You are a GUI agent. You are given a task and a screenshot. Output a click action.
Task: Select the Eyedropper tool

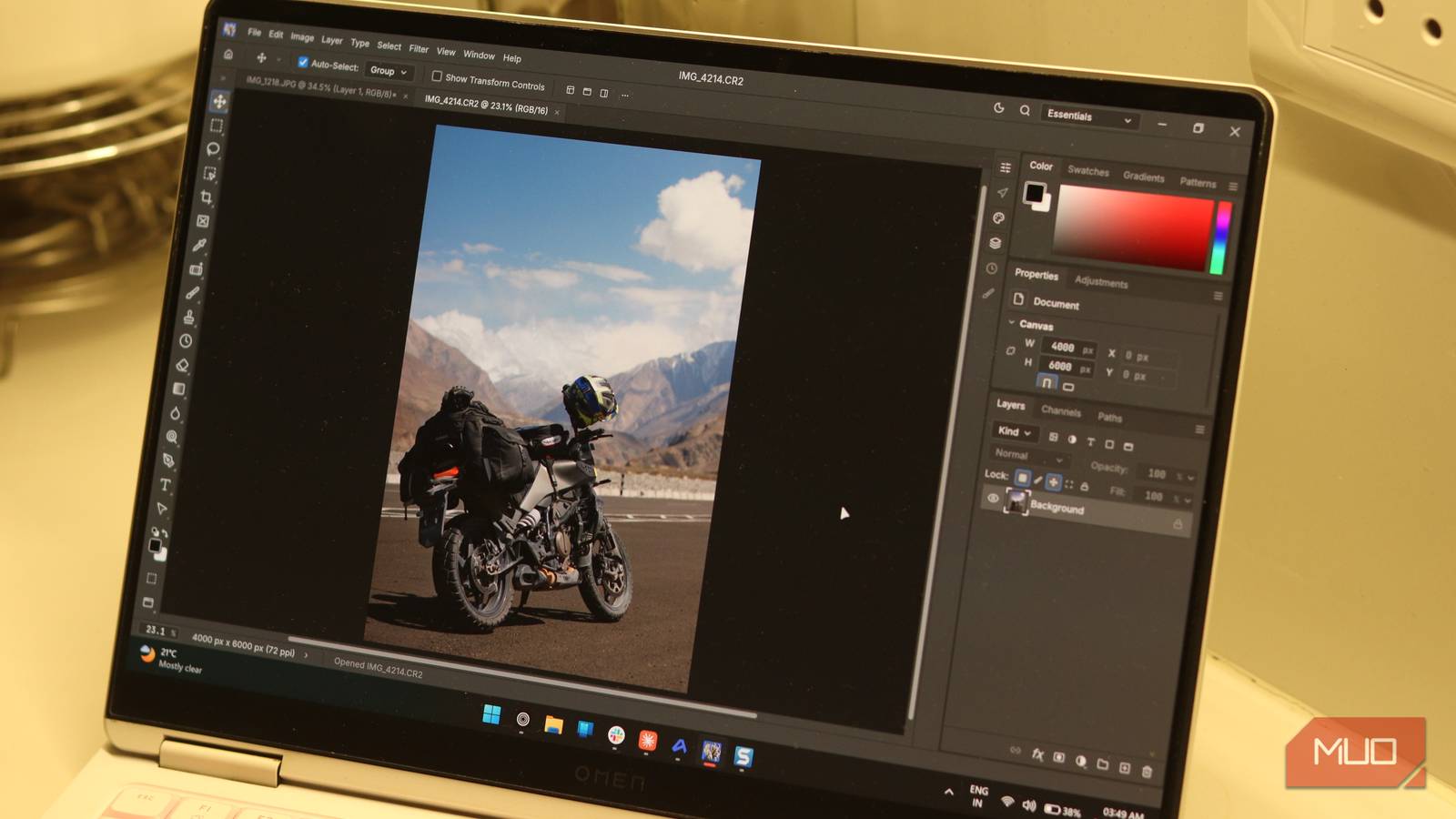pos(200,245)
